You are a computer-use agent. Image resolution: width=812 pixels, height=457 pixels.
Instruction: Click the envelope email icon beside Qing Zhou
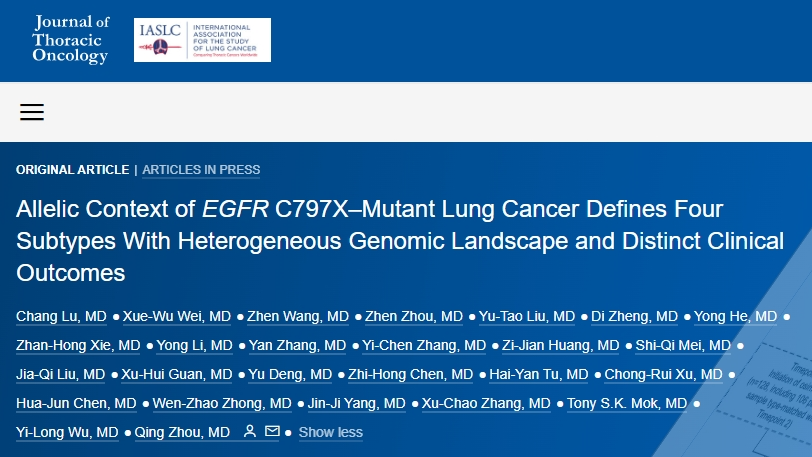[272, 431]
